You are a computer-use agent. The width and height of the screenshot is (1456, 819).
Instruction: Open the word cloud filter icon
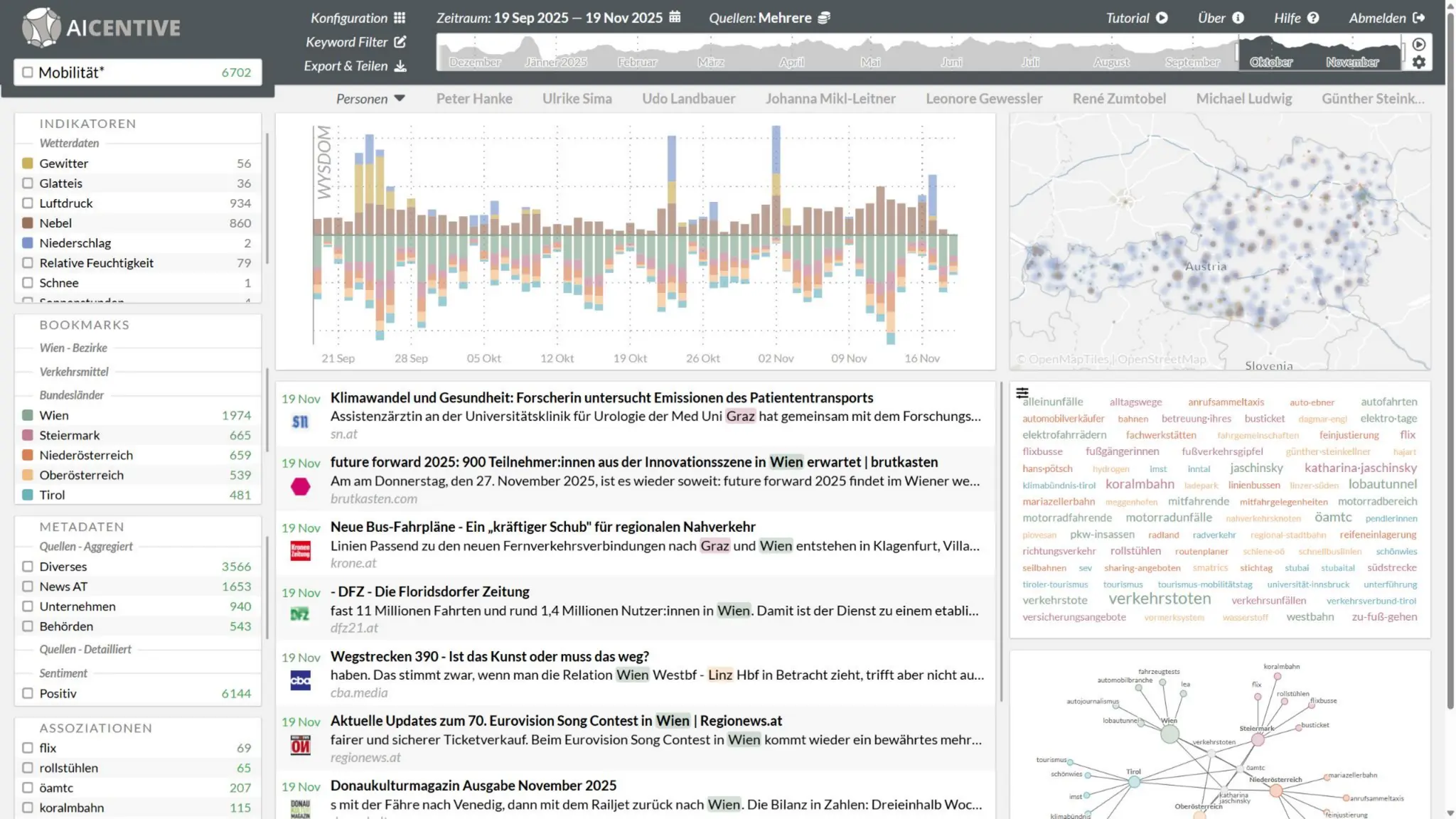tap(1022, 393)
